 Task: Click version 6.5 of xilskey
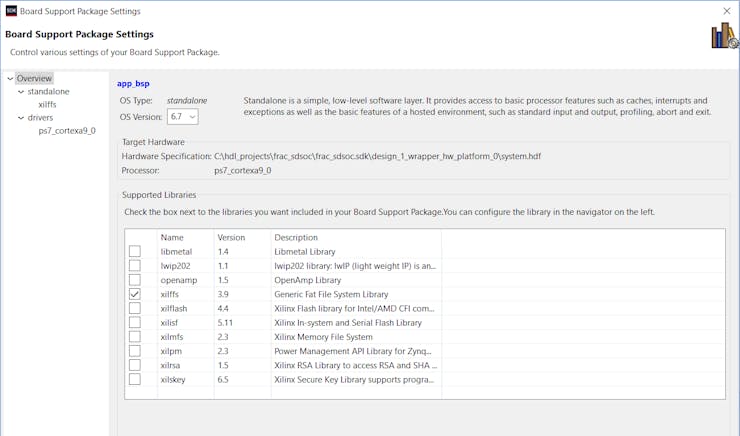[x=223, y=379]
